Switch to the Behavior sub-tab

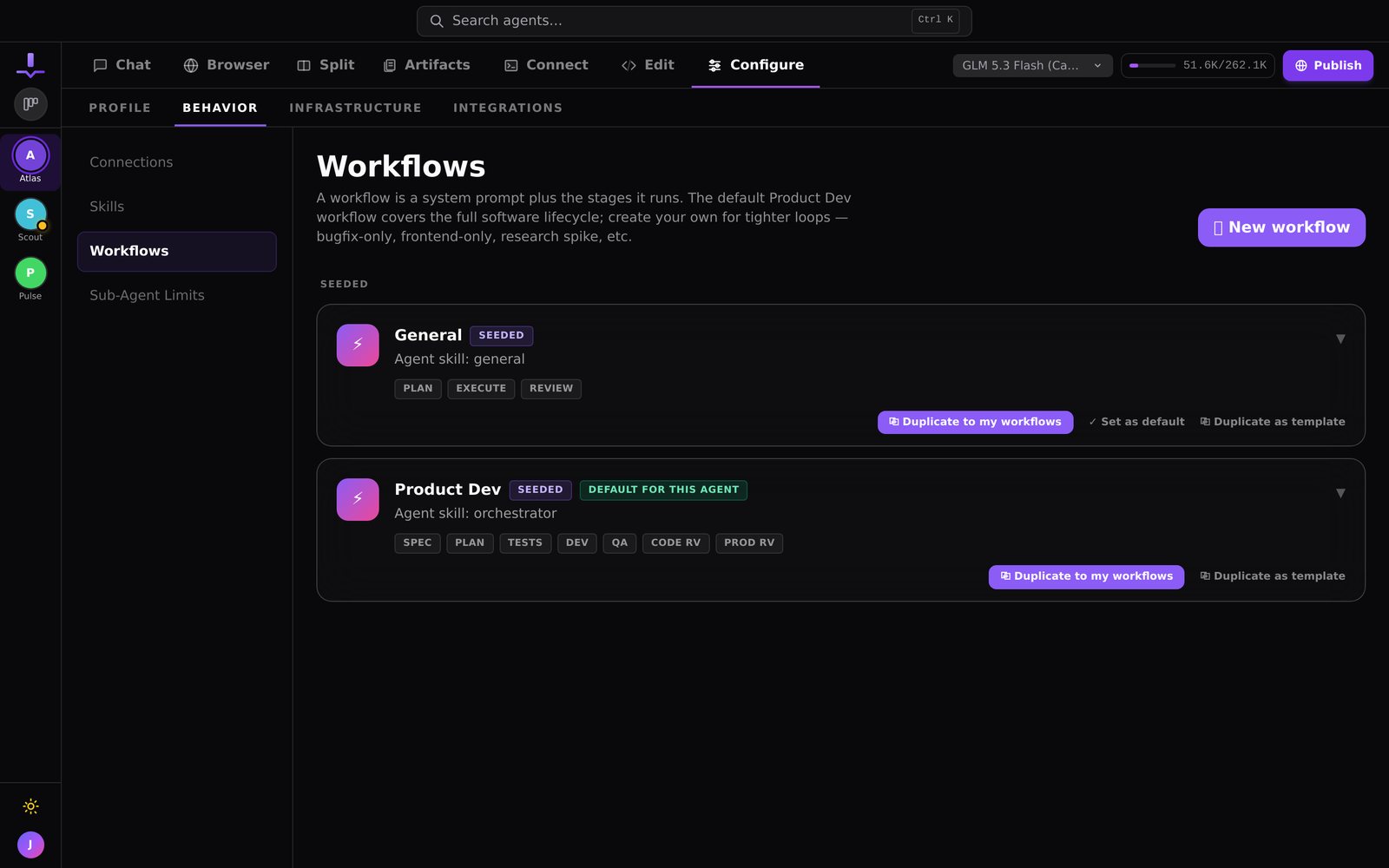point(220,108)
